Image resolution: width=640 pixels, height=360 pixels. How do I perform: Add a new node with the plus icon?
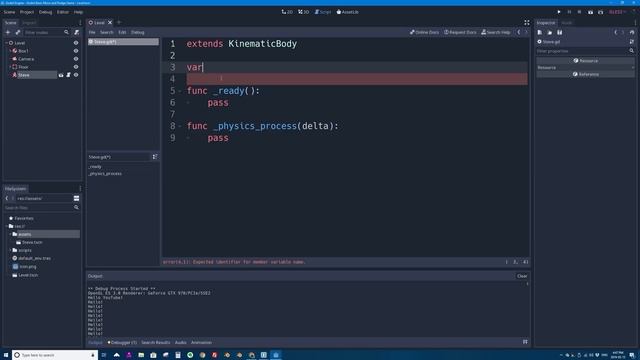point(8,32)
